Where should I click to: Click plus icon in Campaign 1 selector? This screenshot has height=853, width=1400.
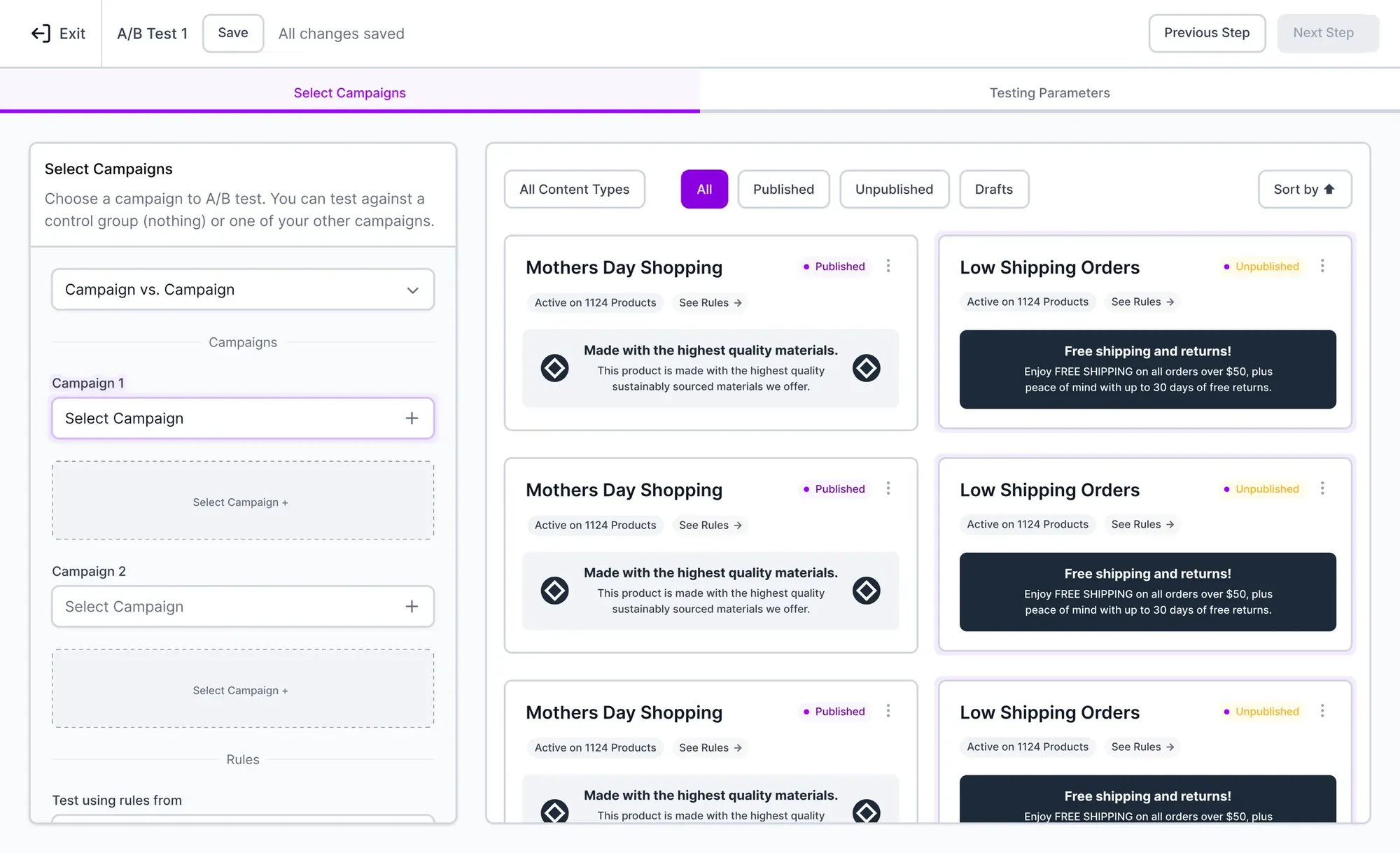coord(412,418)
